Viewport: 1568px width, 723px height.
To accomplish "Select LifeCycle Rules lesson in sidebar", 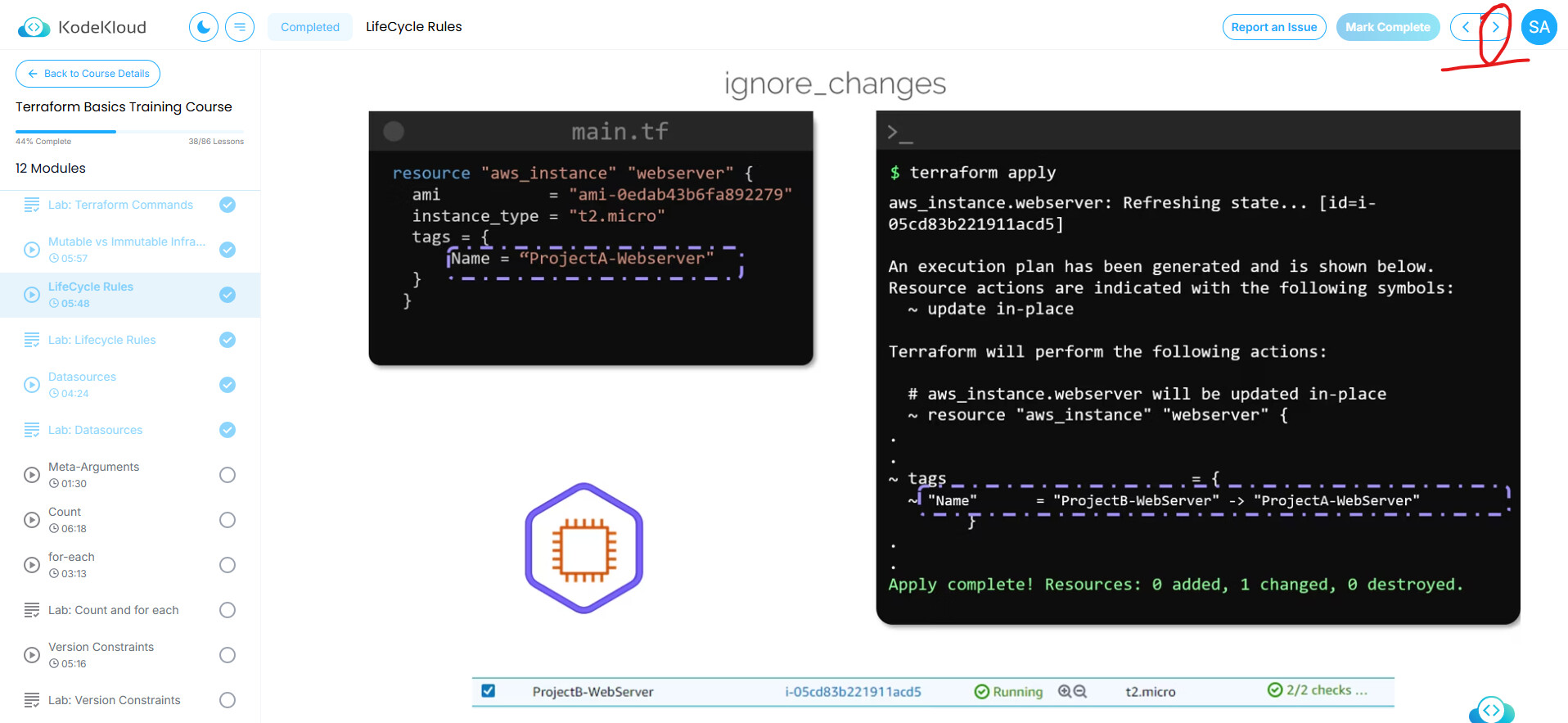I will click(x=130, y=295).
